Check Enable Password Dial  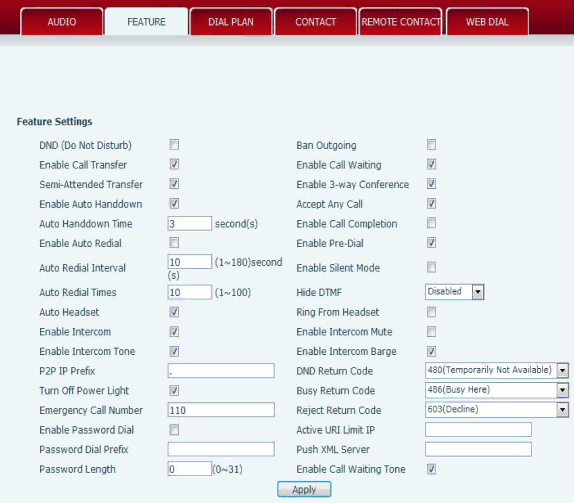coord(174,429)
